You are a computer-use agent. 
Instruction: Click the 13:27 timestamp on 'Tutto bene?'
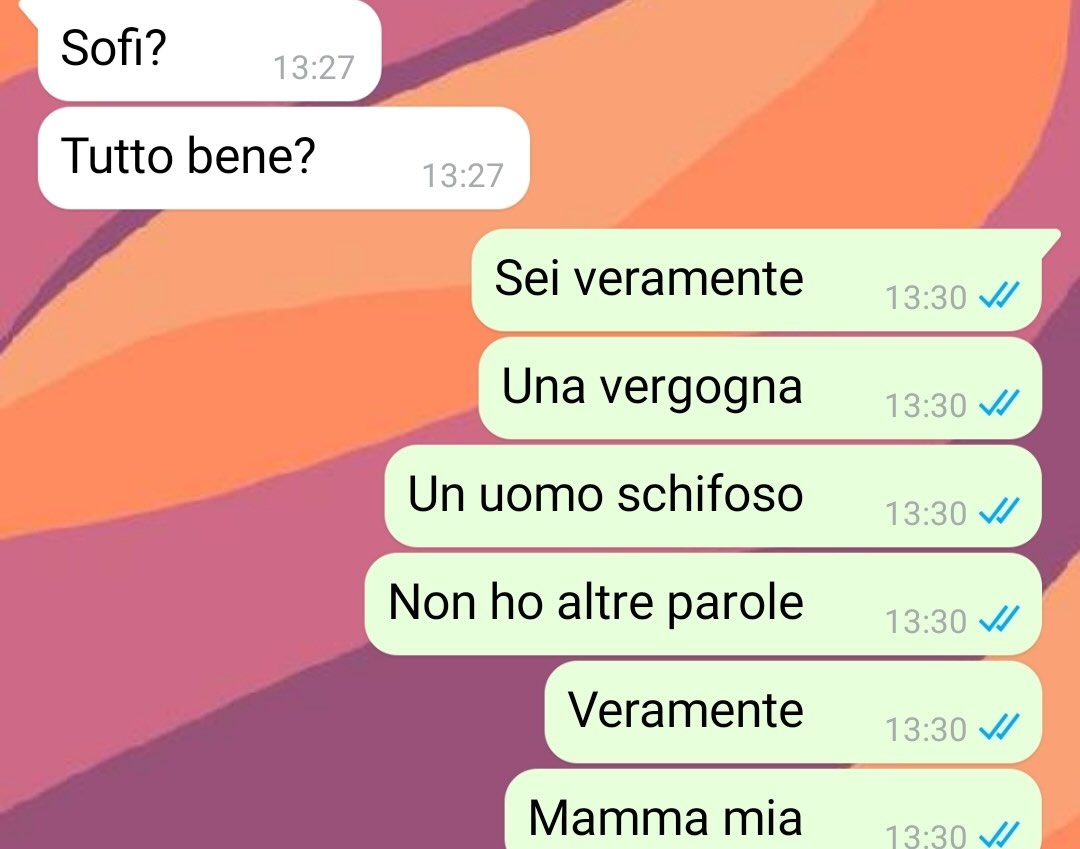point(462,176)
